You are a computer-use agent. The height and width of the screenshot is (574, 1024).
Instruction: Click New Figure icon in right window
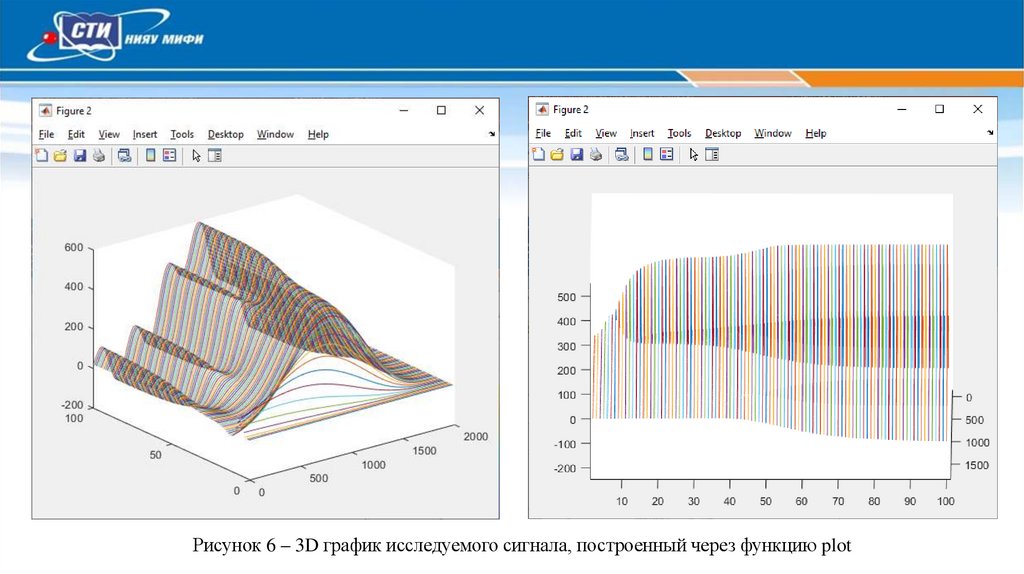539,154
